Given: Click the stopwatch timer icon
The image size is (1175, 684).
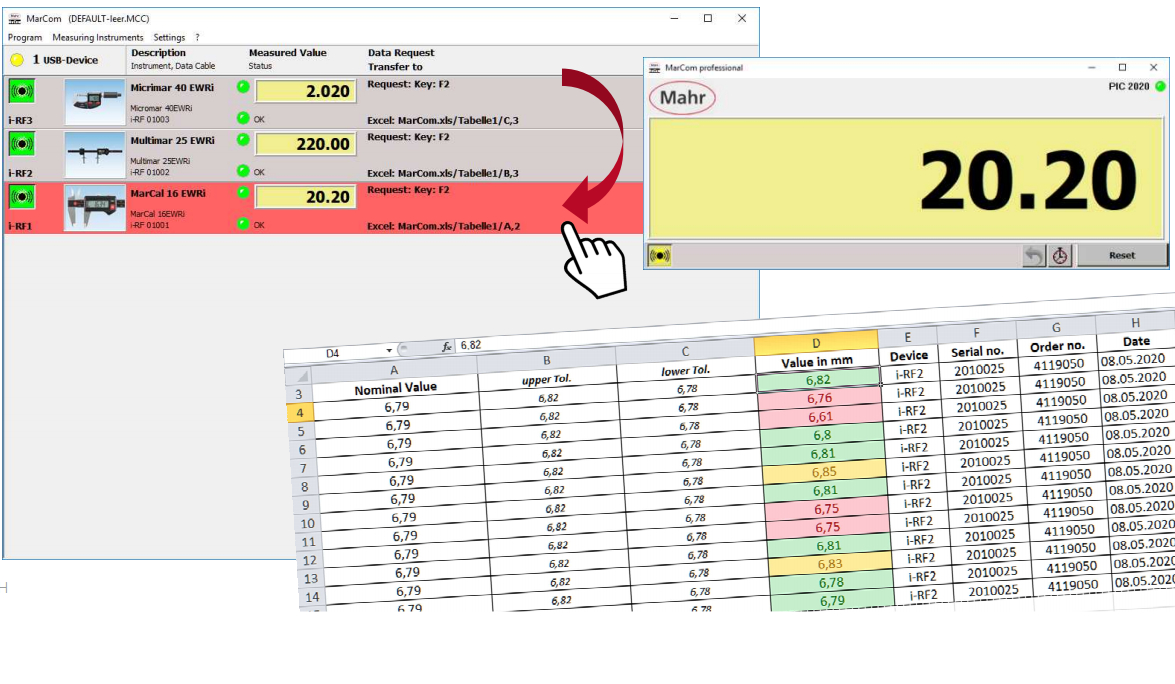Looking at the screenshot, I should (x=1059, y=256).
